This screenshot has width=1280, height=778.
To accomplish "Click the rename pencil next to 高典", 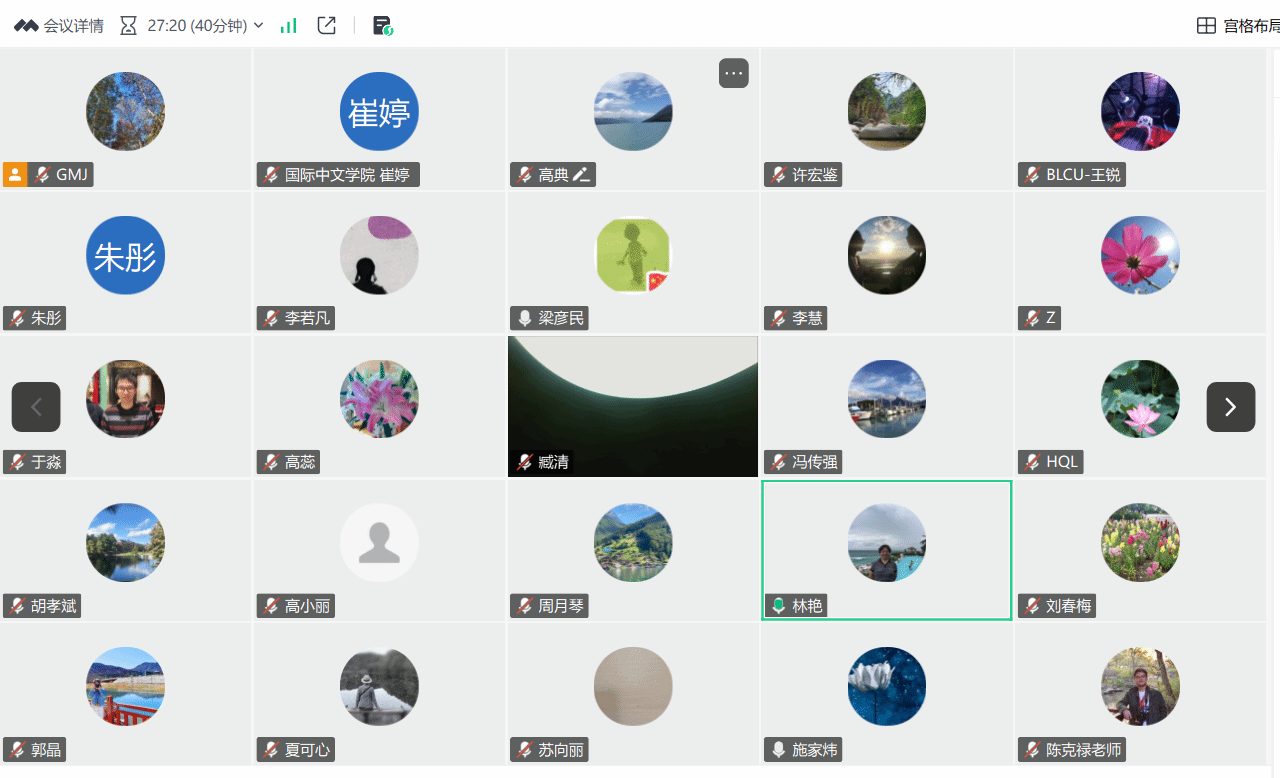I will 582,175.
